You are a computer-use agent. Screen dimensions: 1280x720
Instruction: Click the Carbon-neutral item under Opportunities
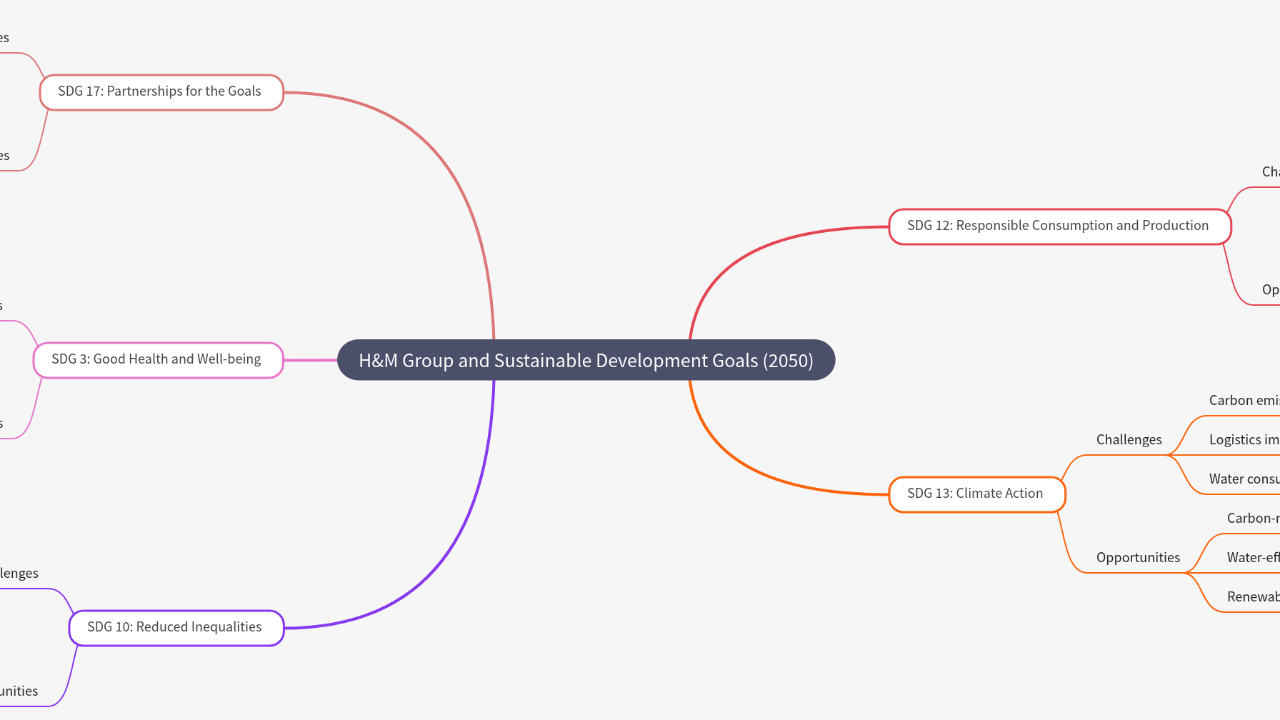pyautogui.click(x=1253, y=518)
